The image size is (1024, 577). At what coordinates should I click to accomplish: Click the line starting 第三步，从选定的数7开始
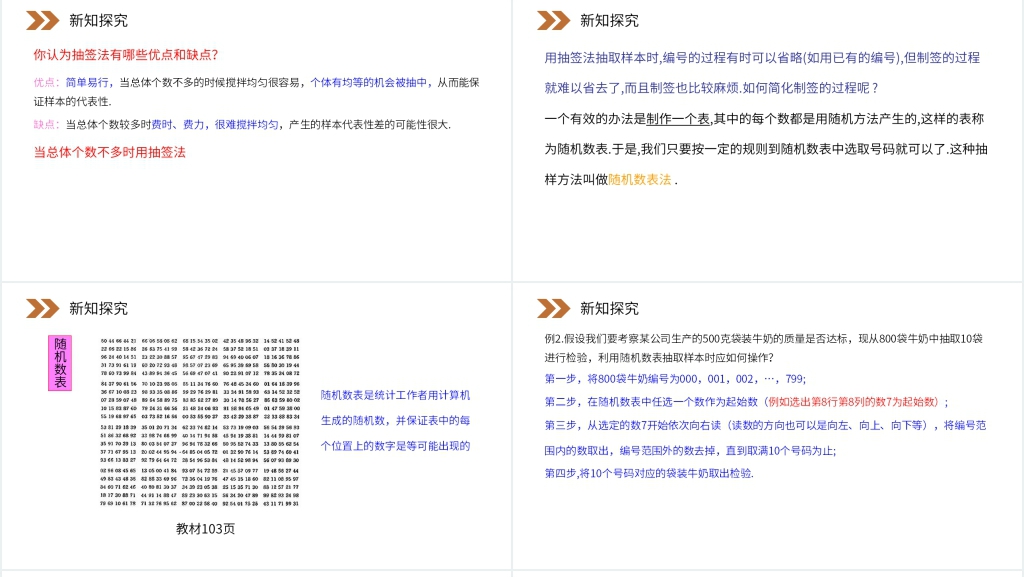(x=765, y=425)
